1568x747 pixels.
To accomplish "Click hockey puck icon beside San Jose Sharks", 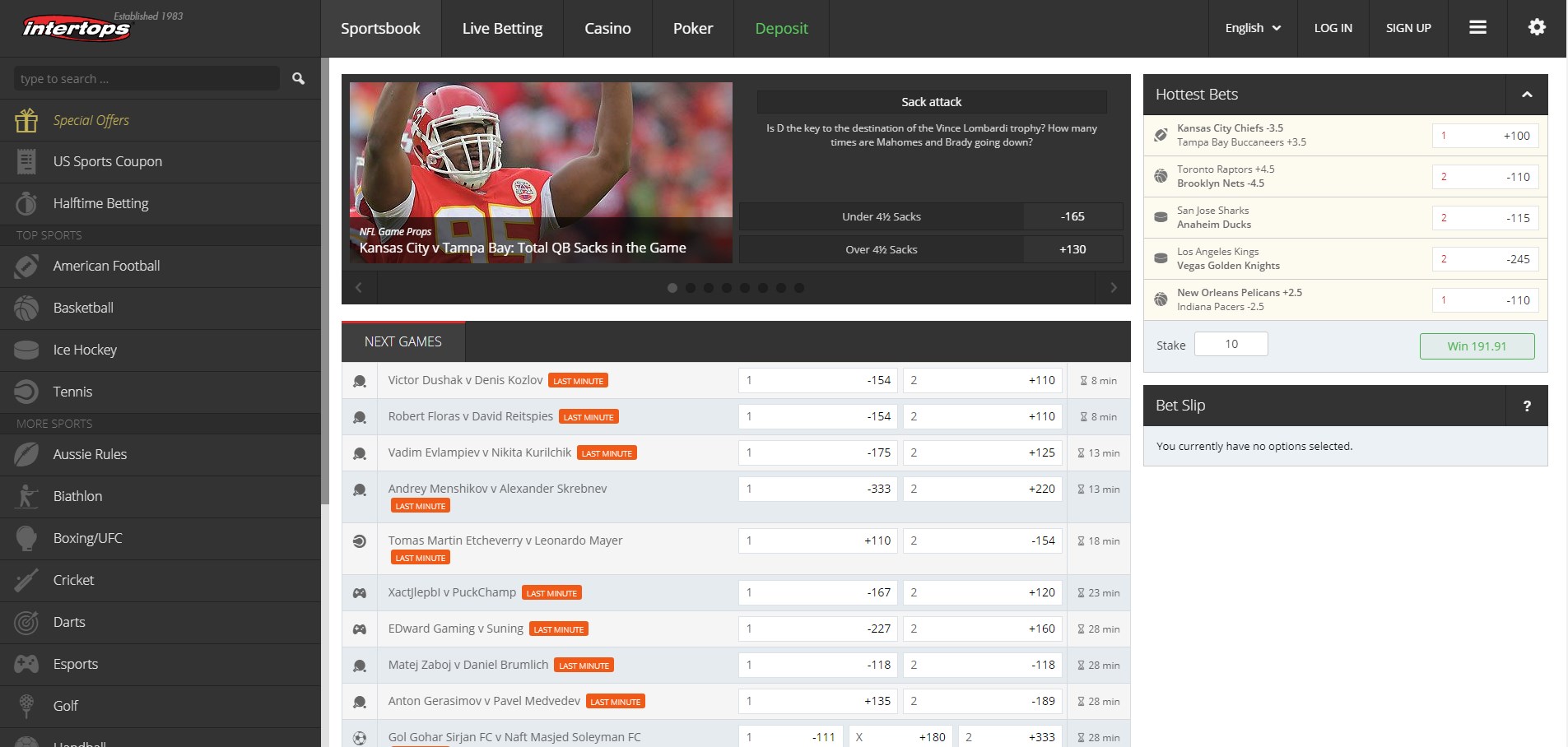I will tap(1161, 217).
